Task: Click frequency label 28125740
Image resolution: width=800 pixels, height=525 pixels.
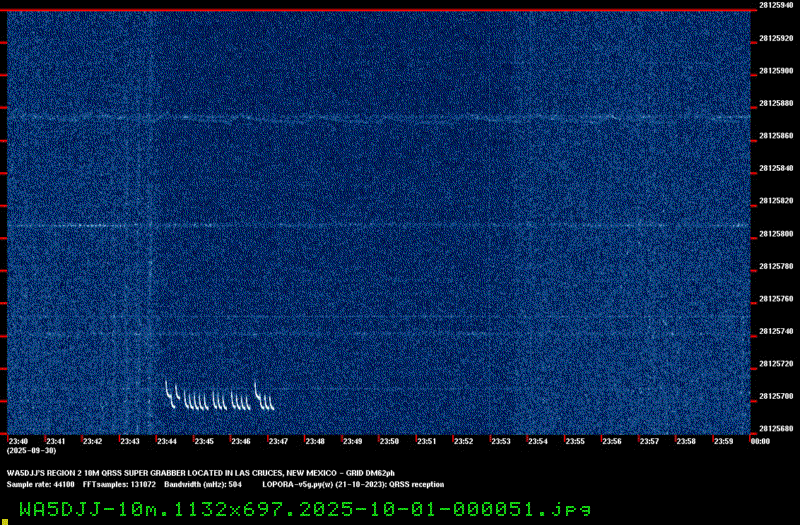Action: (x=776, y=332)
